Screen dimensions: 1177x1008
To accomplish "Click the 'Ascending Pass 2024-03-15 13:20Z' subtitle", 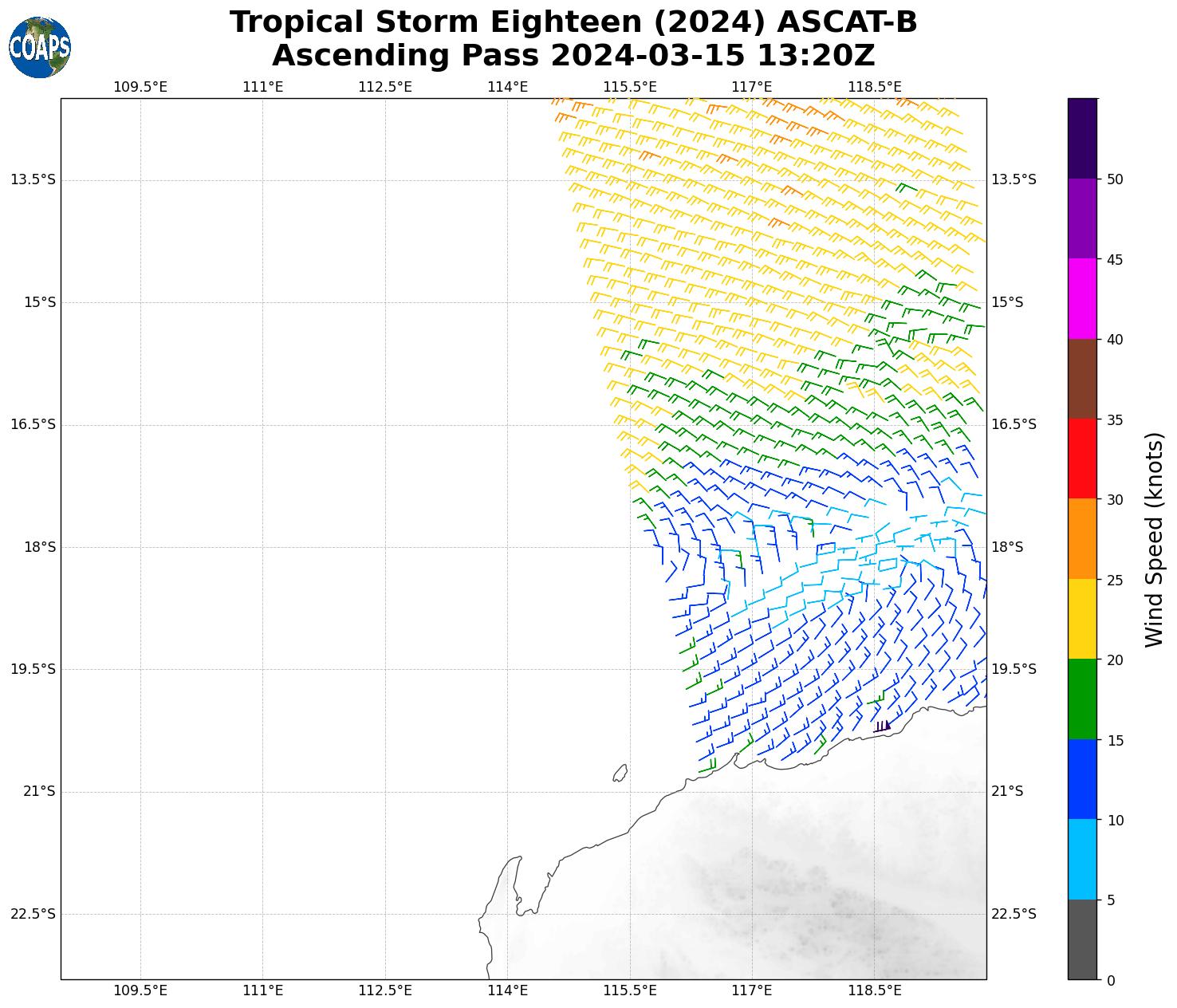I will pos(573,56).
